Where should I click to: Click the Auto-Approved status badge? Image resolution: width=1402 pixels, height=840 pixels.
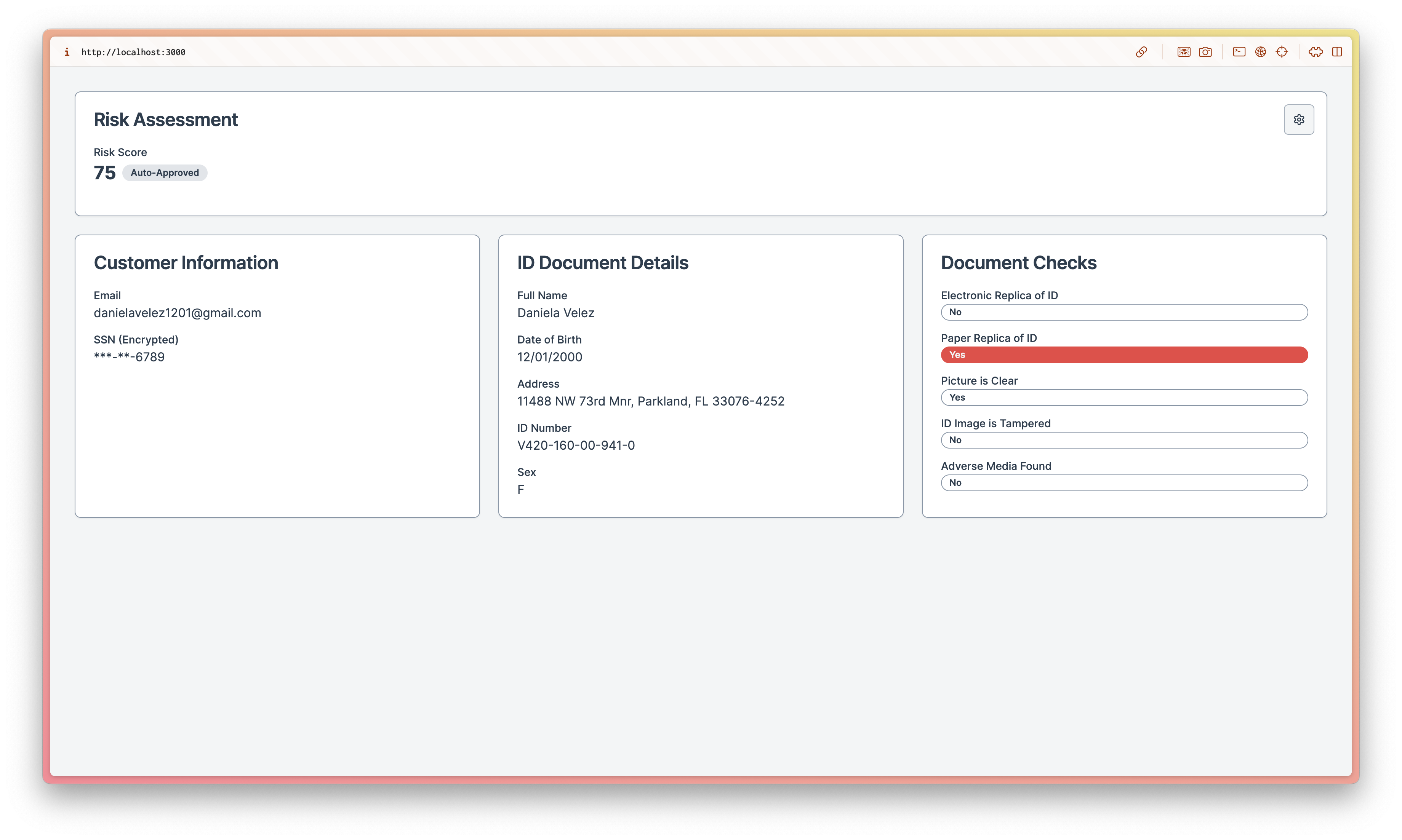pos(165,172)
